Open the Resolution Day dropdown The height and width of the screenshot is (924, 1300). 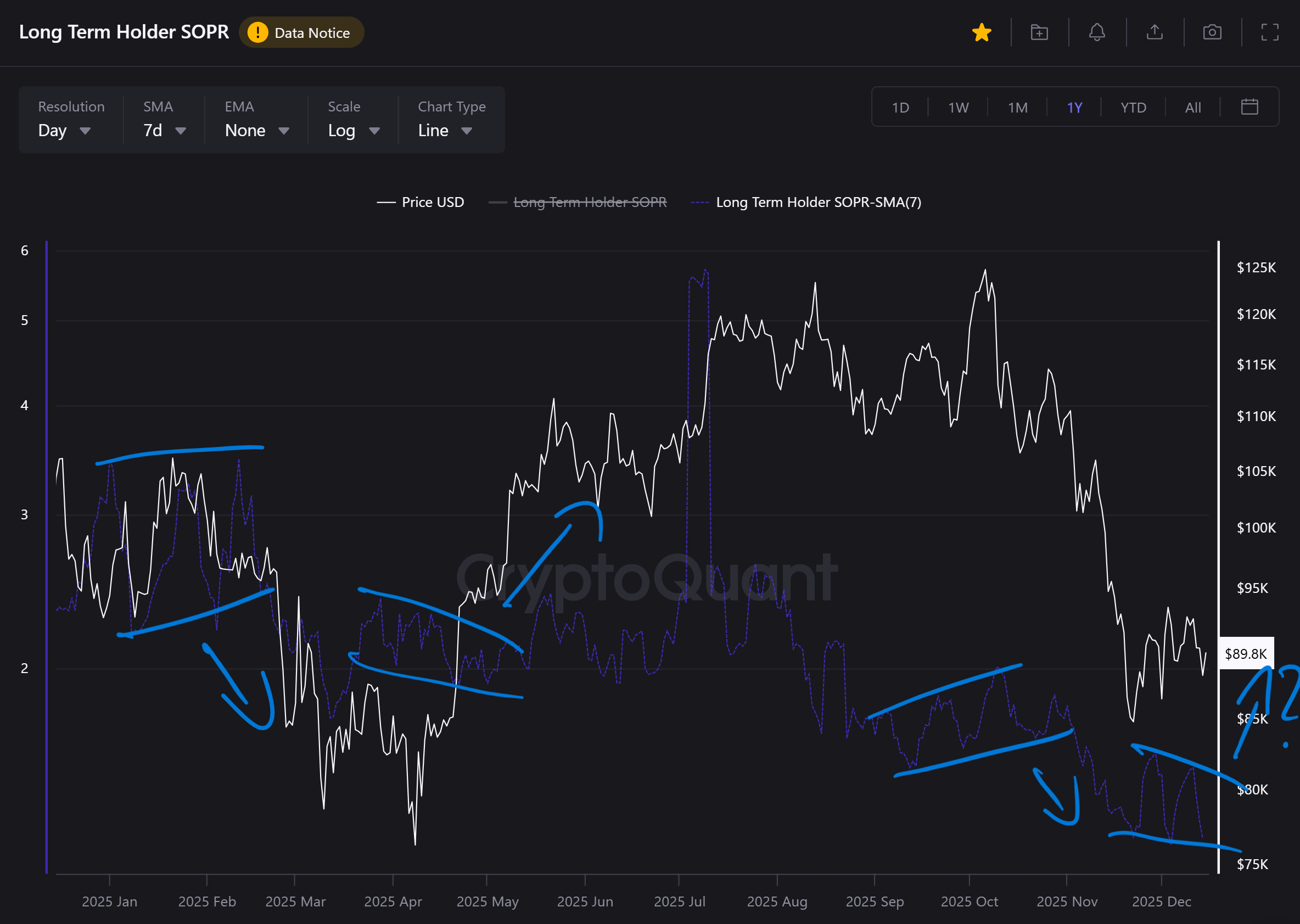pyautogui.click(x=64, y=131)
